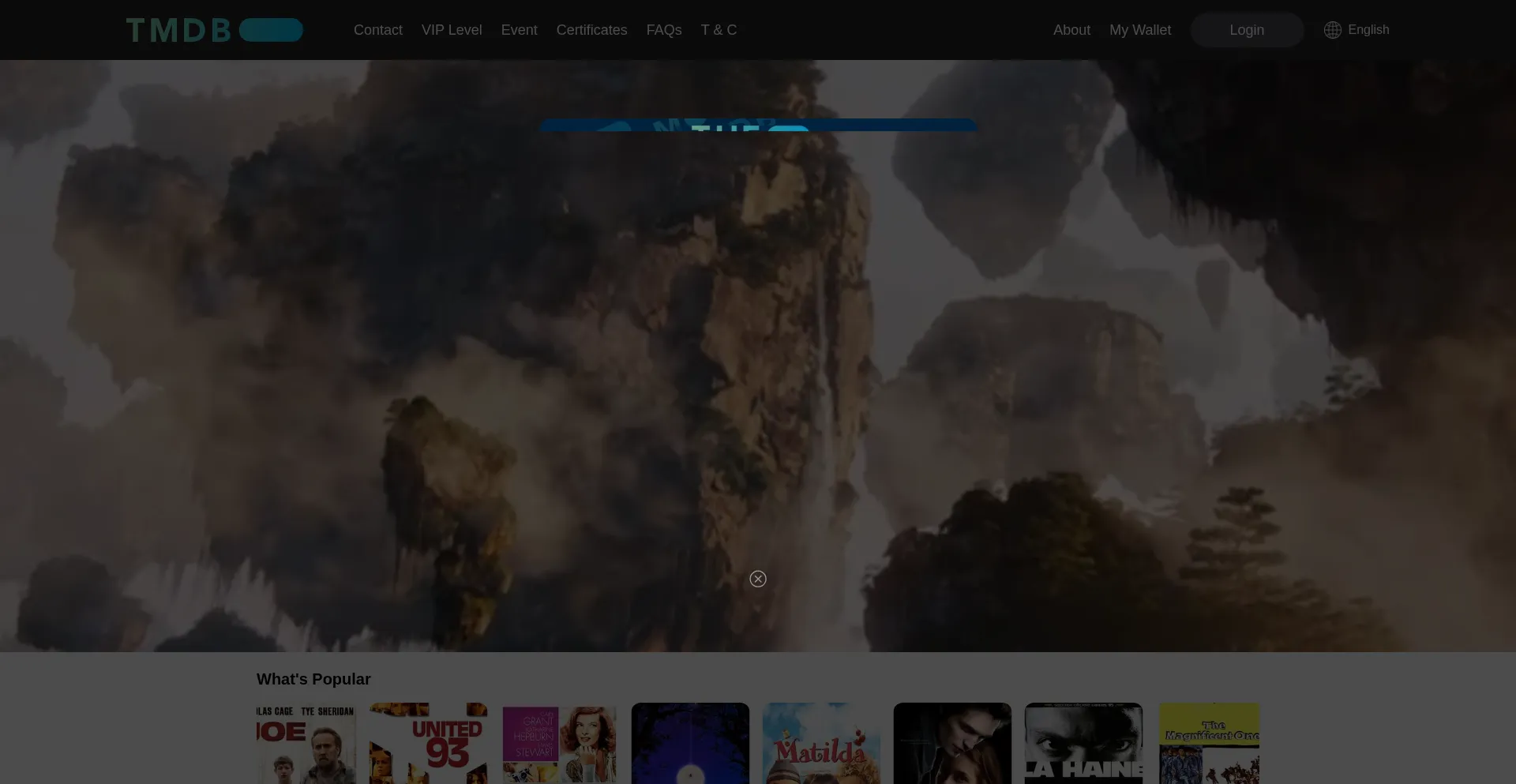The image size is (1516, 784).
Task: Open the My Wallet page
Action: [1139, 30]
